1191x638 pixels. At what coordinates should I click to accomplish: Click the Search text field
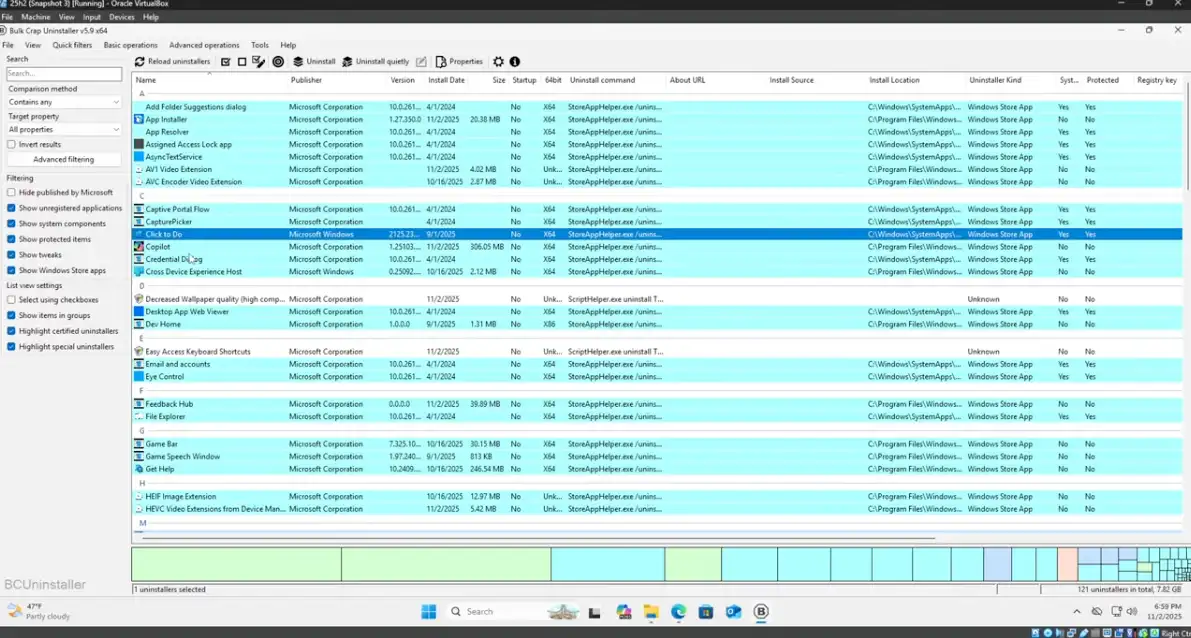pyautogui.click(x=63, y=74)
